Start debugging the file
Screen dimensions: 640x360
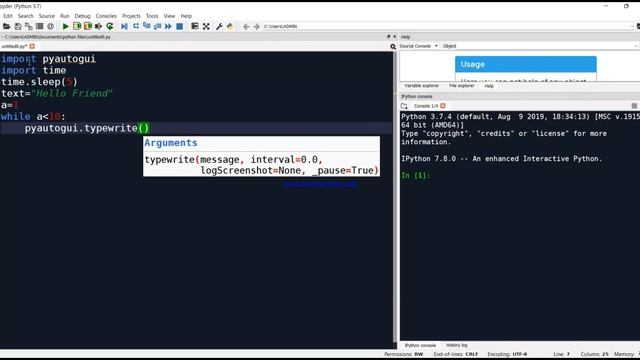[x=124, y=26]
